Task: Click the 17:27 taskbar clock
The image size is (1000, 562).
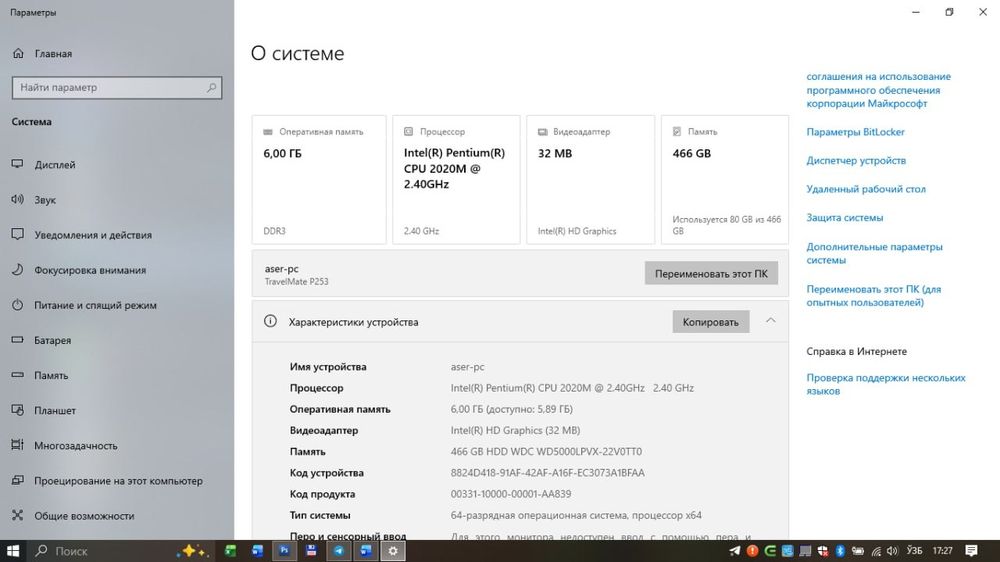Action: tap(943, 551)
